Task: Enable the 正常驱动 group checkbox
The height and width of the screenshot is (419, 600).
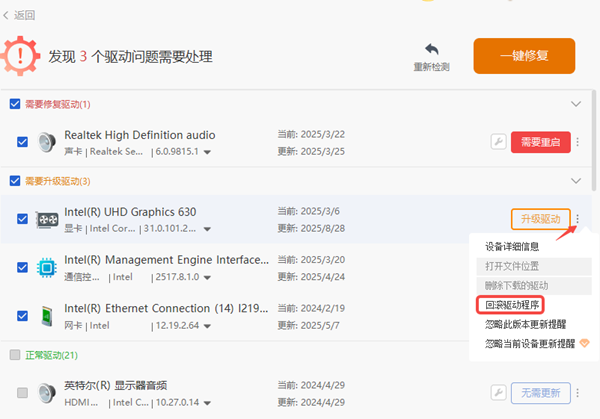Action: click(14, 355)
